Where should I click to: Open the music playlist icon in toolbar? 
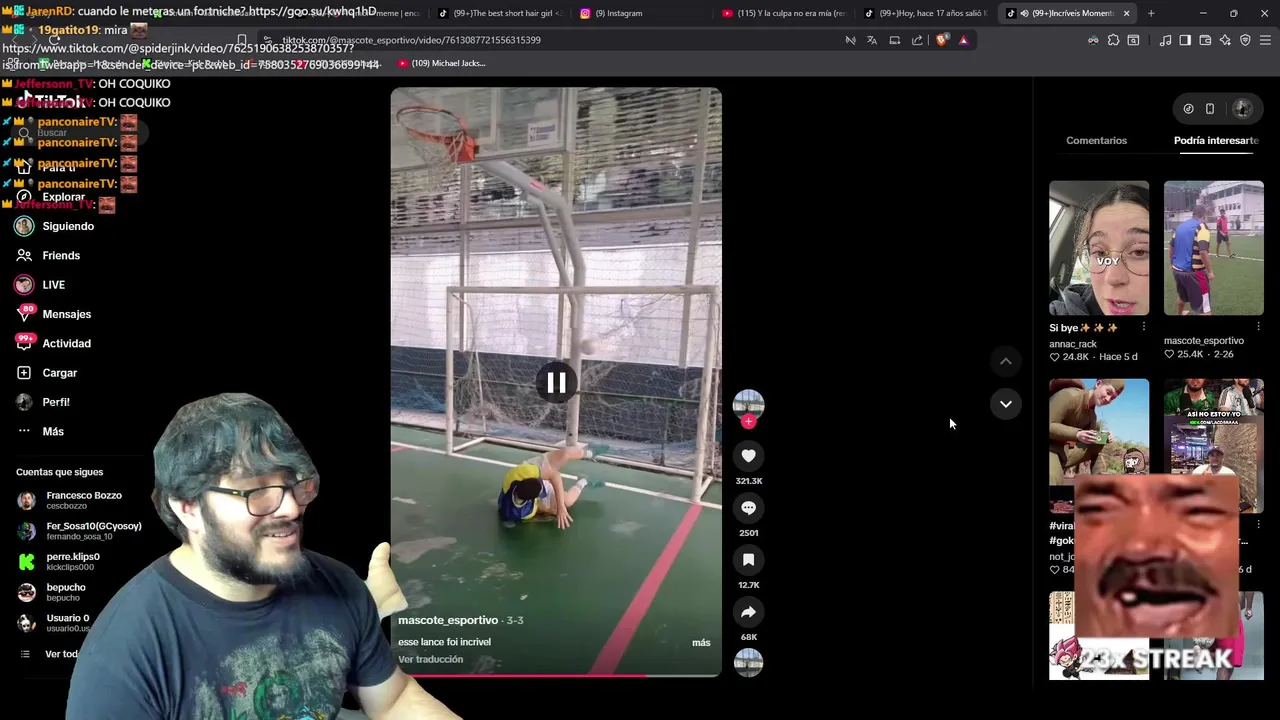[x=1165, y=40]
